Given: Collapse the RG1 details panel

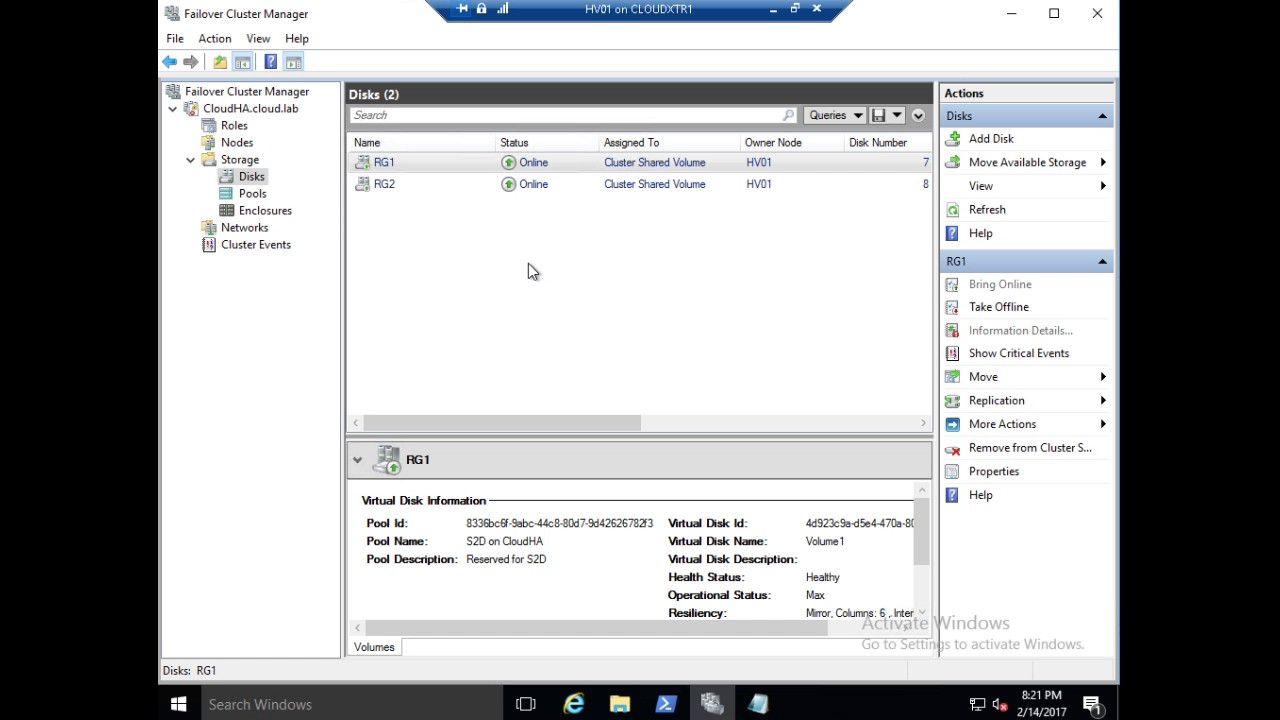Looking at the screenshot, I should 358,460.
